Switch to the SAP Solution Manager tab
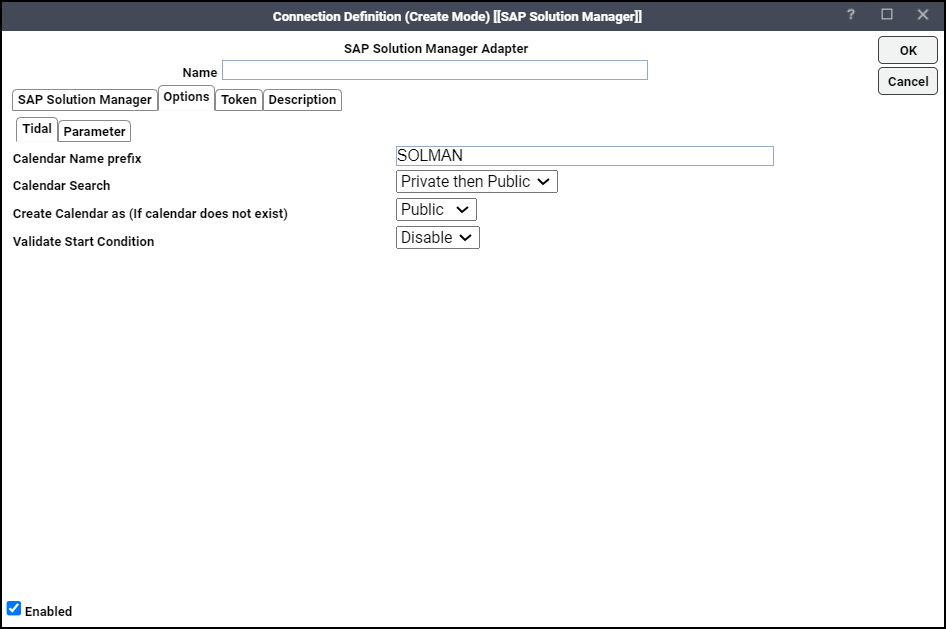Screen dimensions: 946x629 [84, 100]
